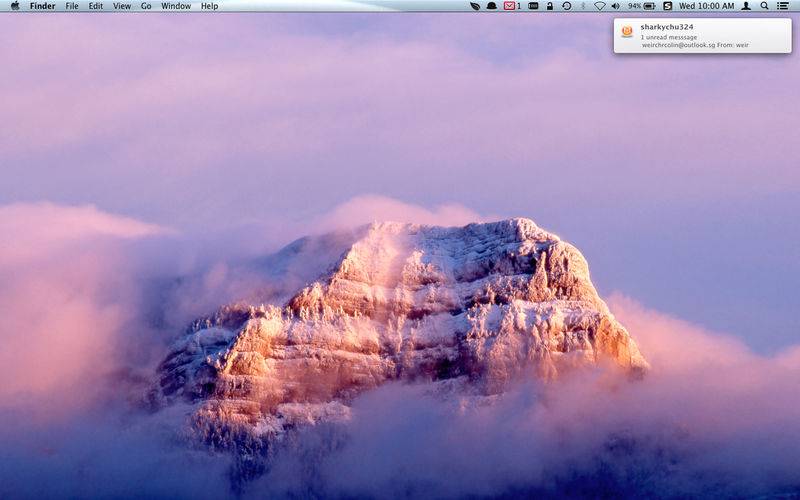The image size is (800, 500).
Task: Click the volume speaker icon
Action: (616, 6)
